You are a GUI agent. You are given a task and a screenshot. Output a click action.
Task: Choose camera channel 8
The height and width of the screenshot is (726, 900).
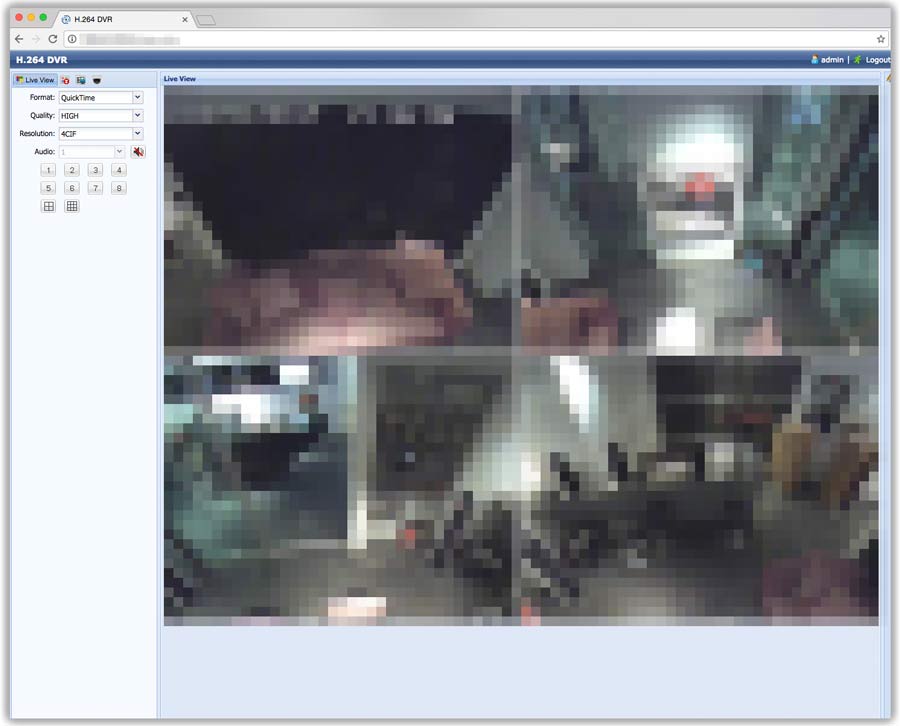[x=119, y=188]
